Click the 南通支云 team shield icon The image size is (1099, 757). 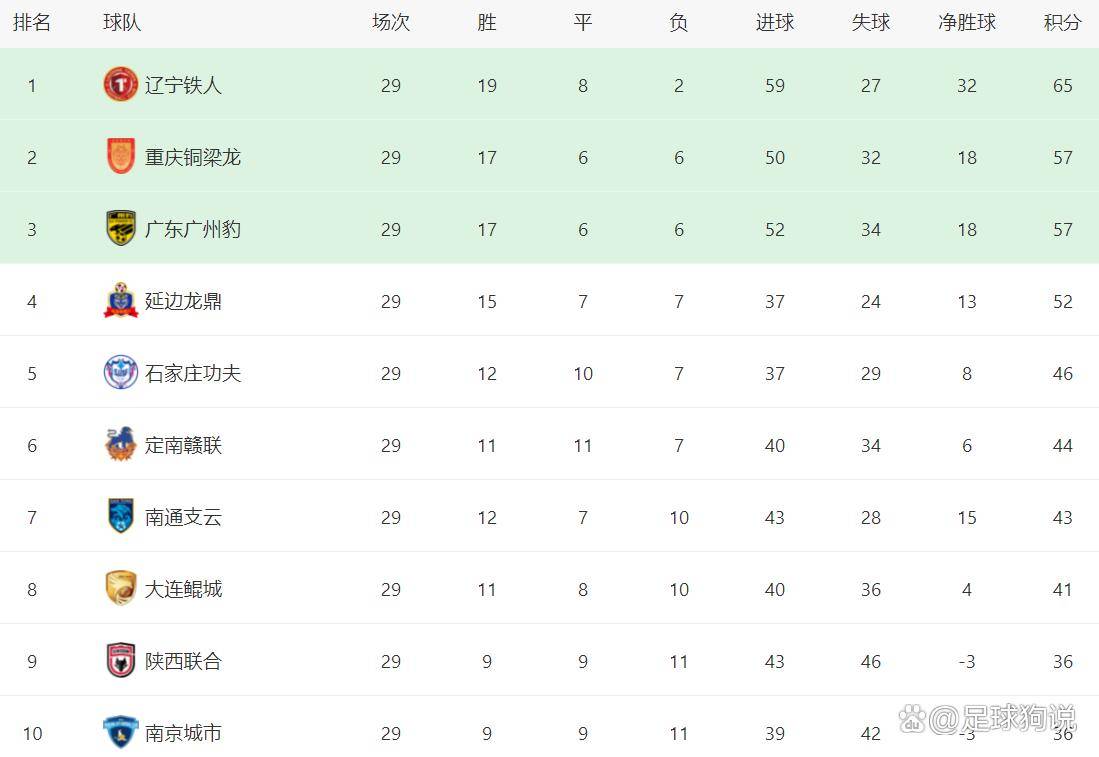coord(120,517)
